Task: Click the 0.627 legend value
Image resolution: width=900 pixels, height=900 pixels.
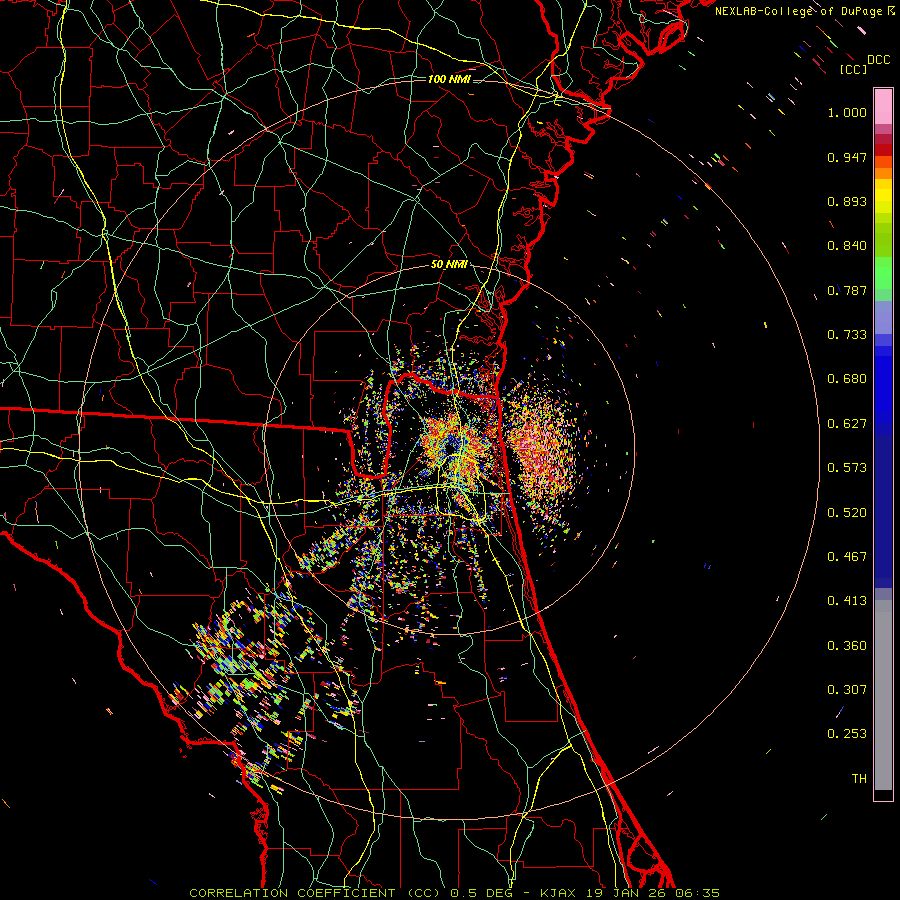Action: click(847, 424)
